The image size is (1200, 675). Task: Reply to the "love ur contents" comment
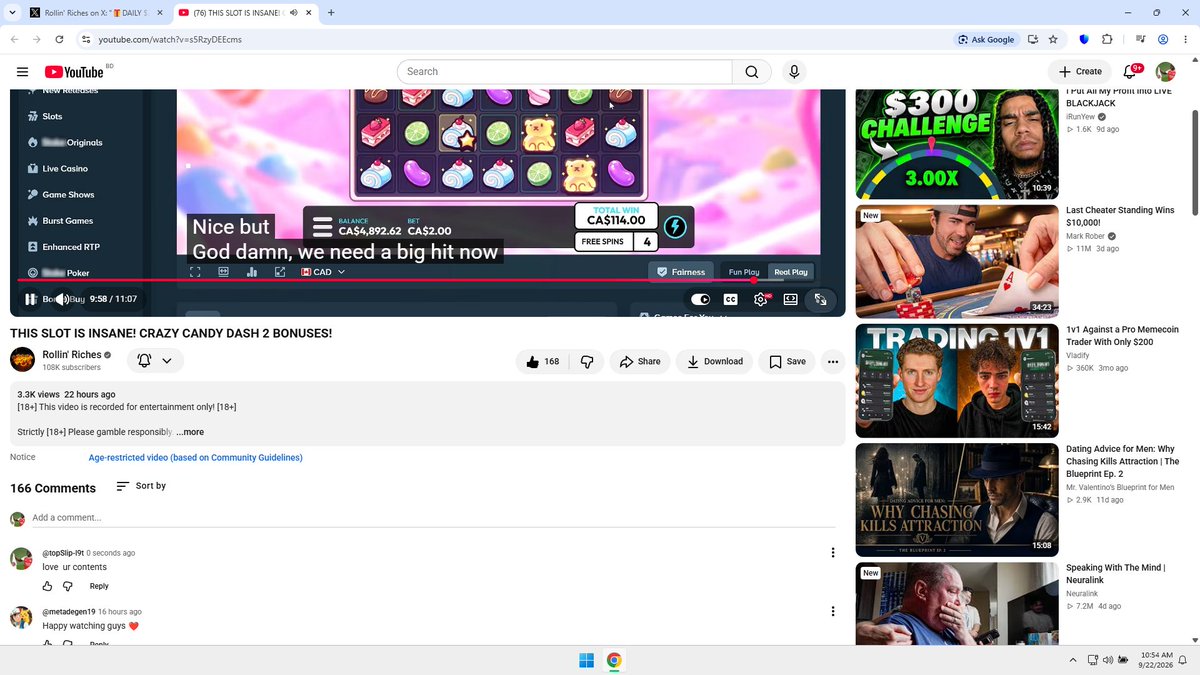coord(99,586)
